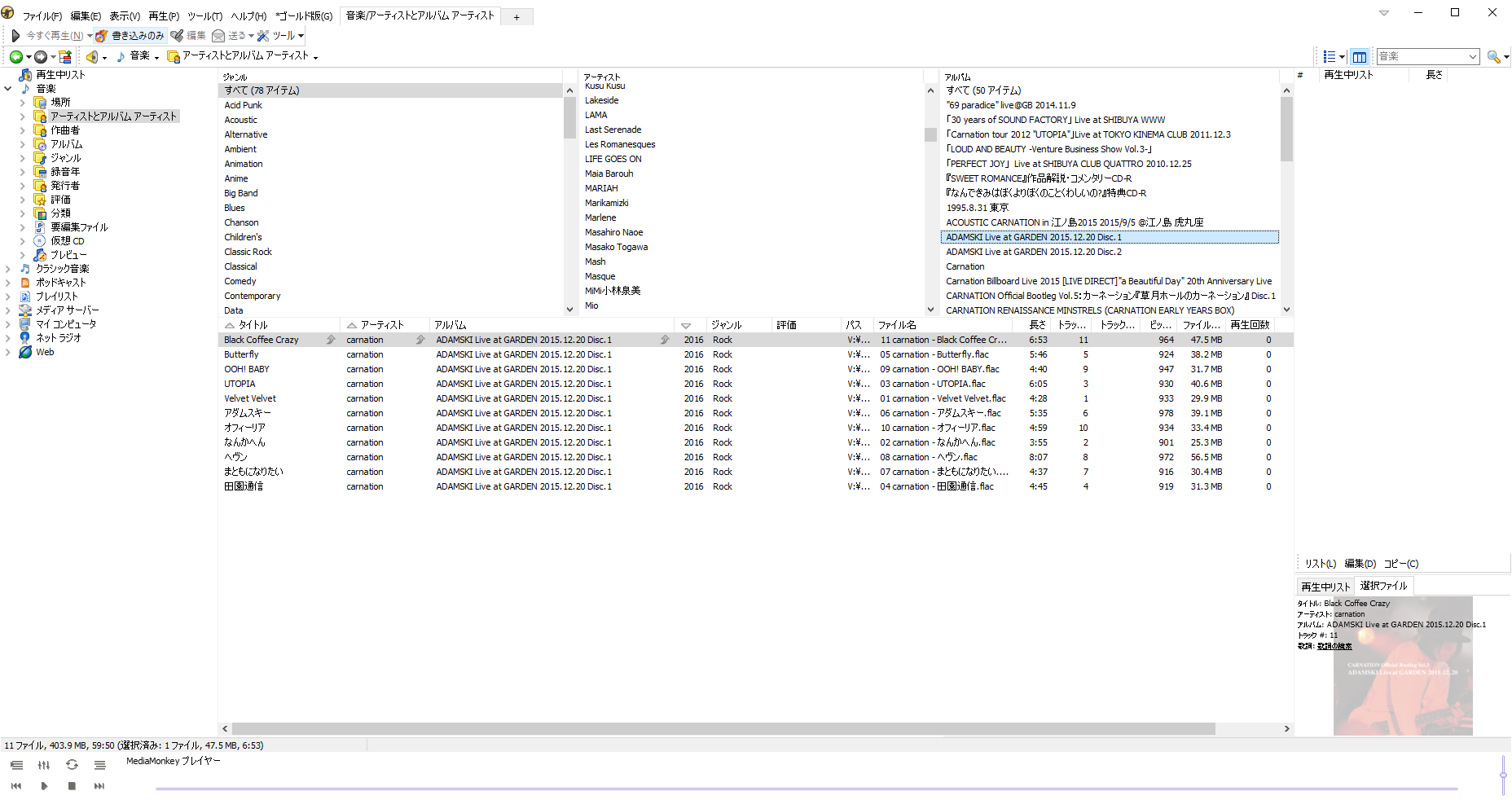Select the Velvet Velvet track row
This screenshot has height=800, width=1512.
[755, 398]
